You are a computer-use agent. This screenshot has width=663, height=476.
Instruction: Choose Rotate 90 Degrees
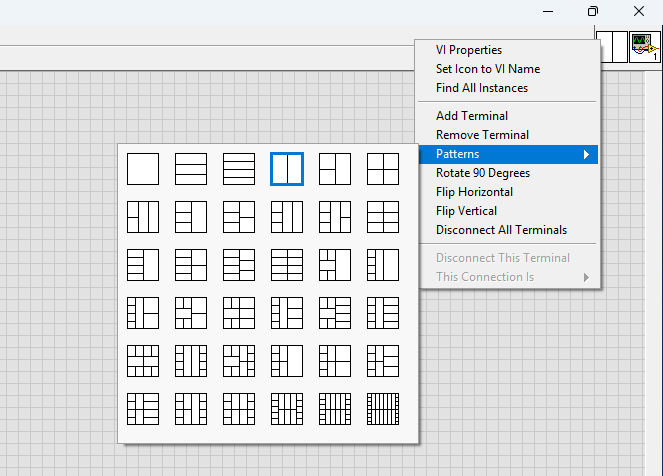[x=508, y=173]
